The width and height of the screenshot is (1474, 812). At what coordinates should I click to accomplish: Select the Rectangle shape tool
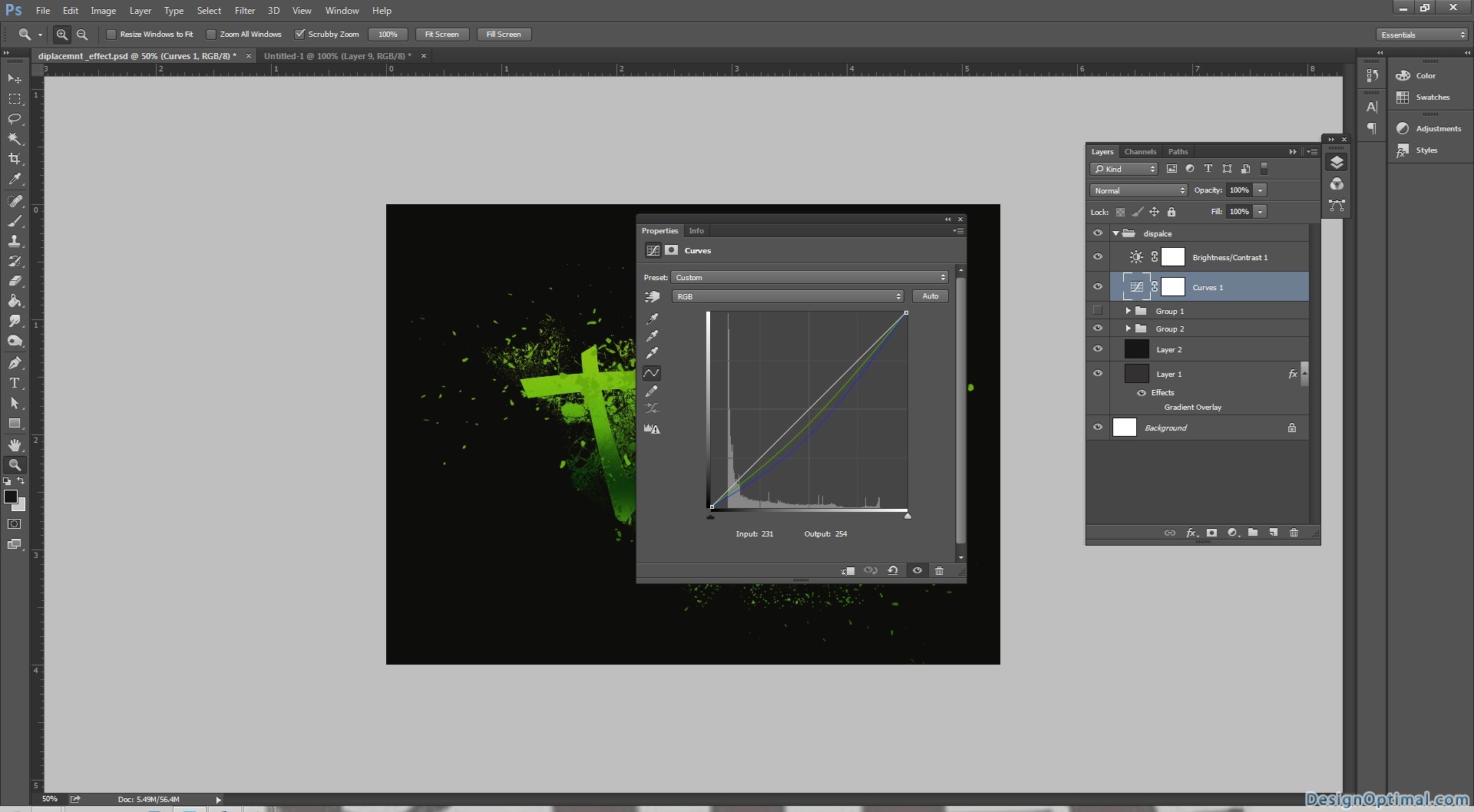click(15, 423)
